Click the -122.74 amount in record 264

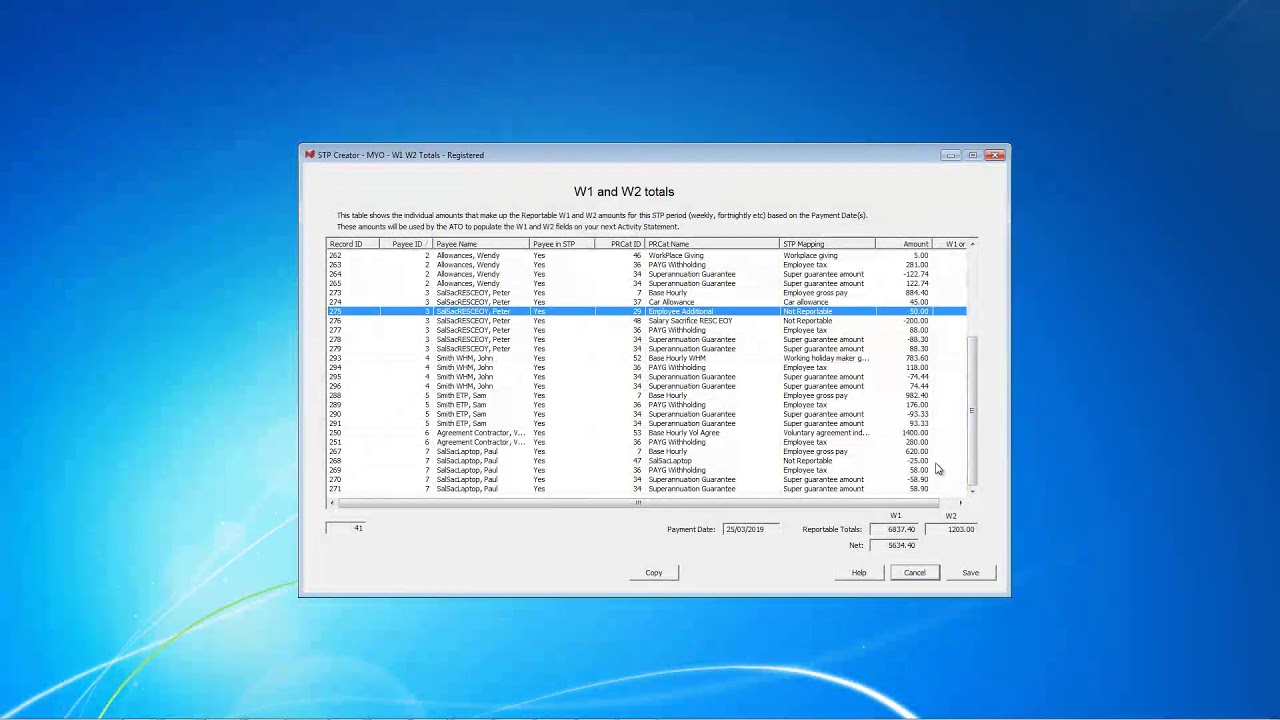point(916,274)
